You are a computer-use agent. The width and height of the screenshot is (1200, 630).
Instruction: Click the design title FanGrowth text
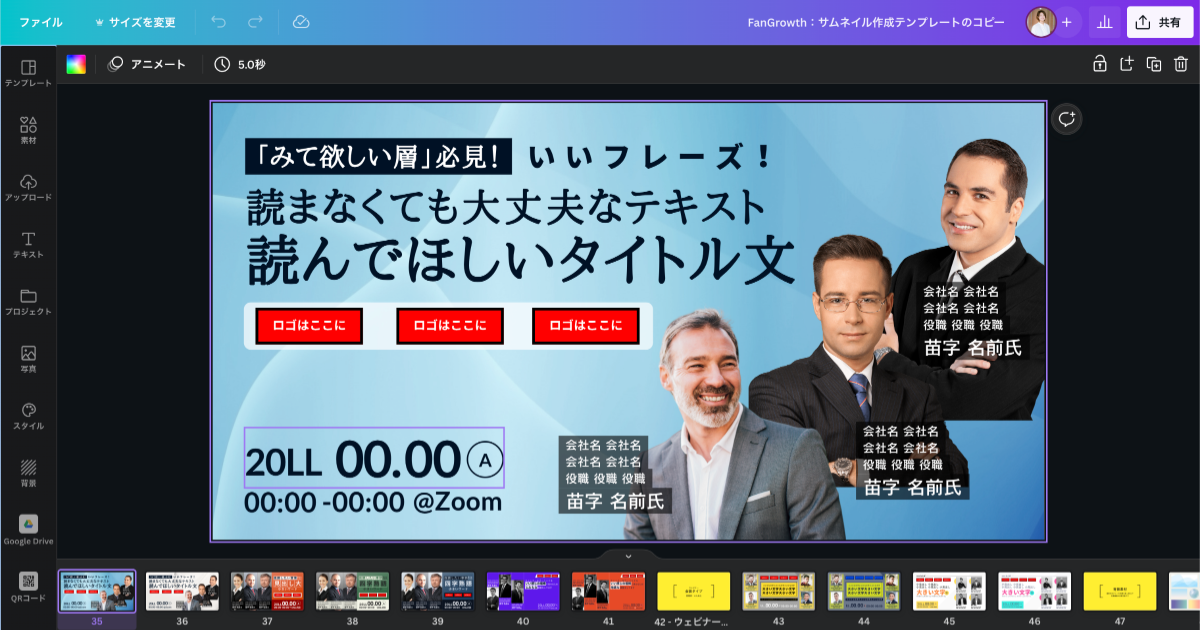(876, 22)
